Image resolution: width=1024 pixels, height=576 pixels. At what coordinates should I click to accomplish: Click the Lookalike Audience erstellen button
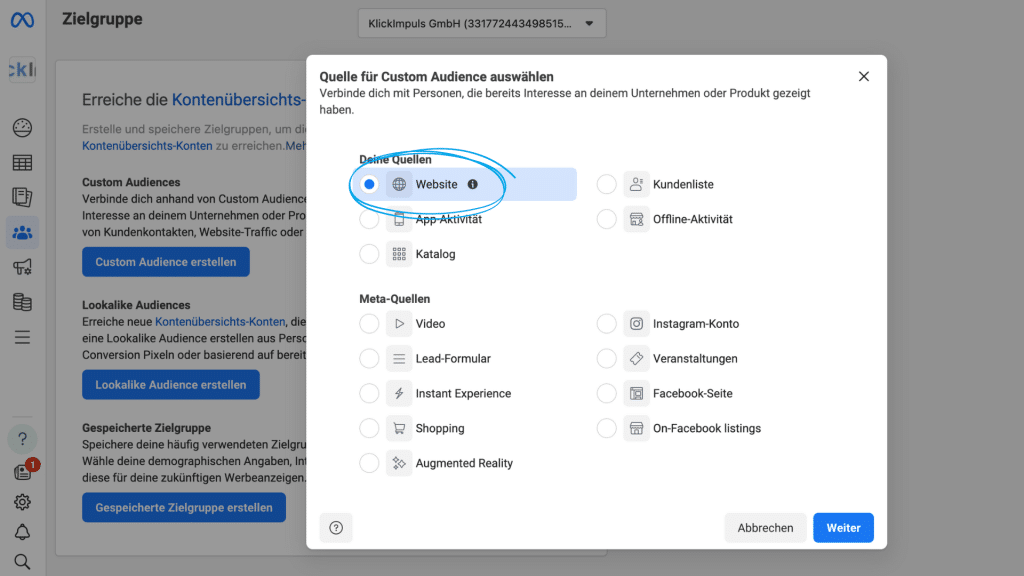pyautogui.click(x=171, y=385)
